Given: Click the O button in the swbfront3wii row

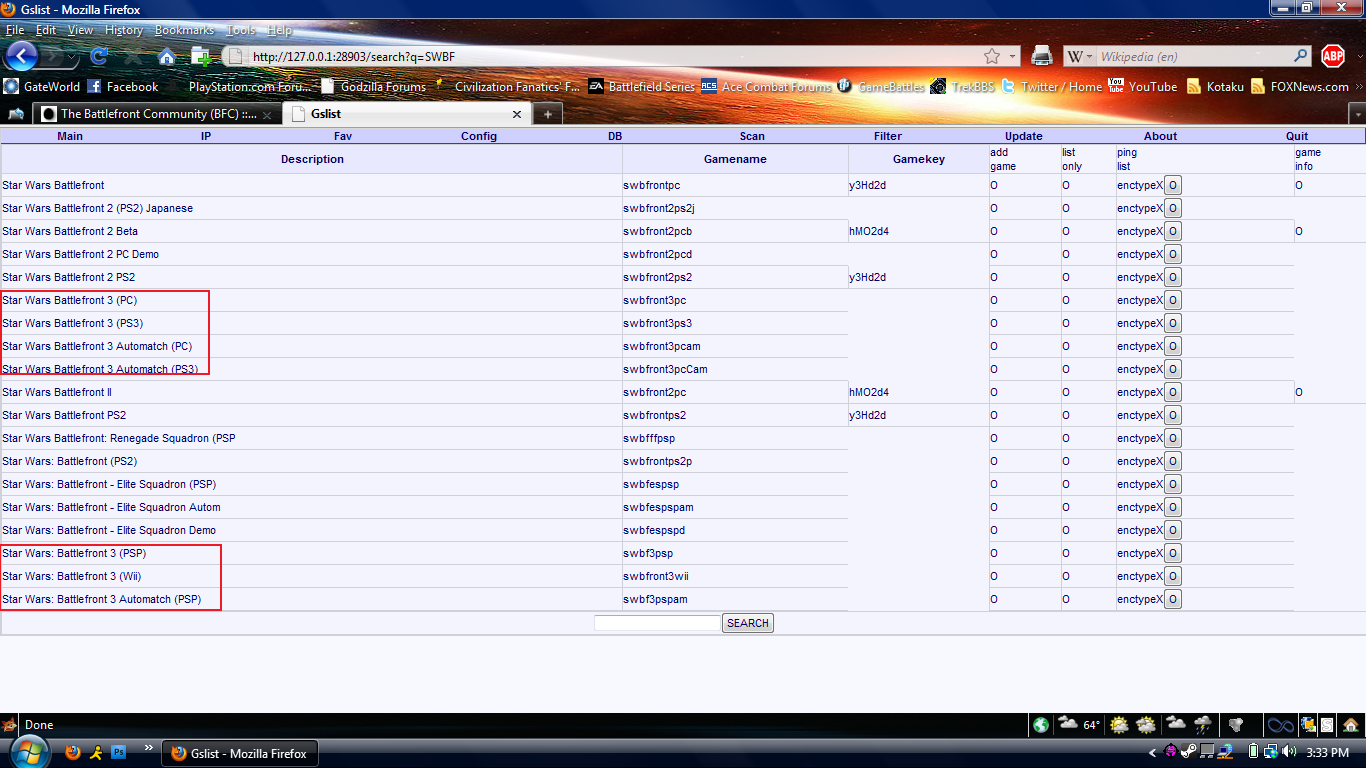Looking at the screenshot, I should tap(1173, 576).
